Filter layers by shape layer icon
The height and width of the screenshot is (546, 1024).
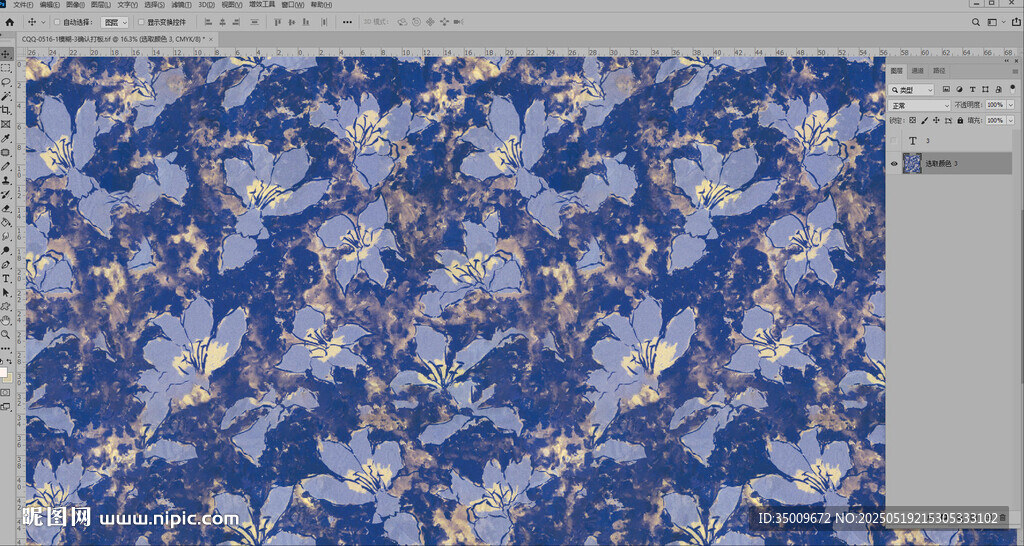[x=985, y=89]
